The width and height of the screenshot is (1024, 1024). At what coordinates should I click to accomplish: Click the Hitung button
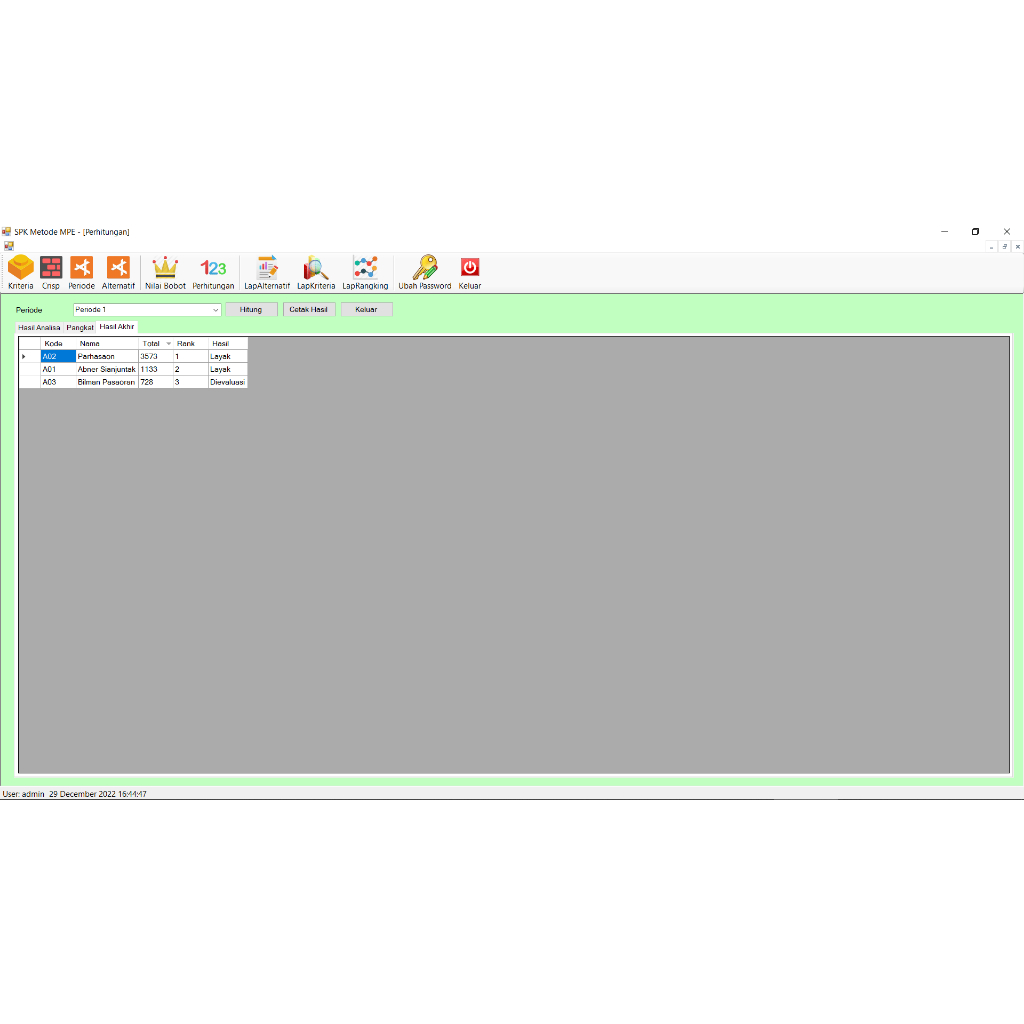pos(251,310)
